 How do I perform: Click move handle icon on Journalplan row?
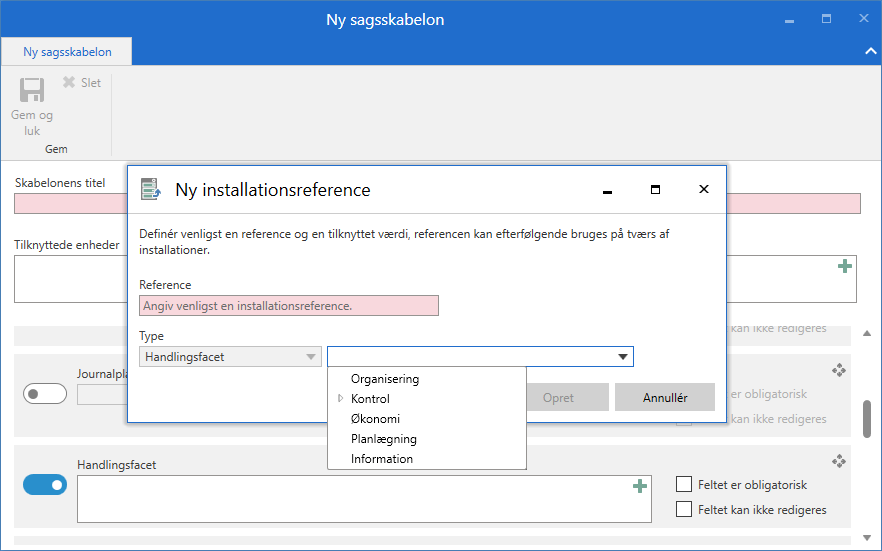tap(839, 370)
